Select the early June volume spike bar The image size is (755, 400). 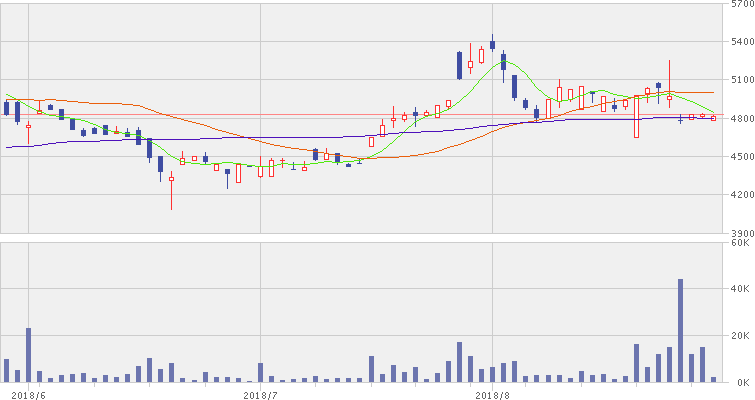point(29,354)
